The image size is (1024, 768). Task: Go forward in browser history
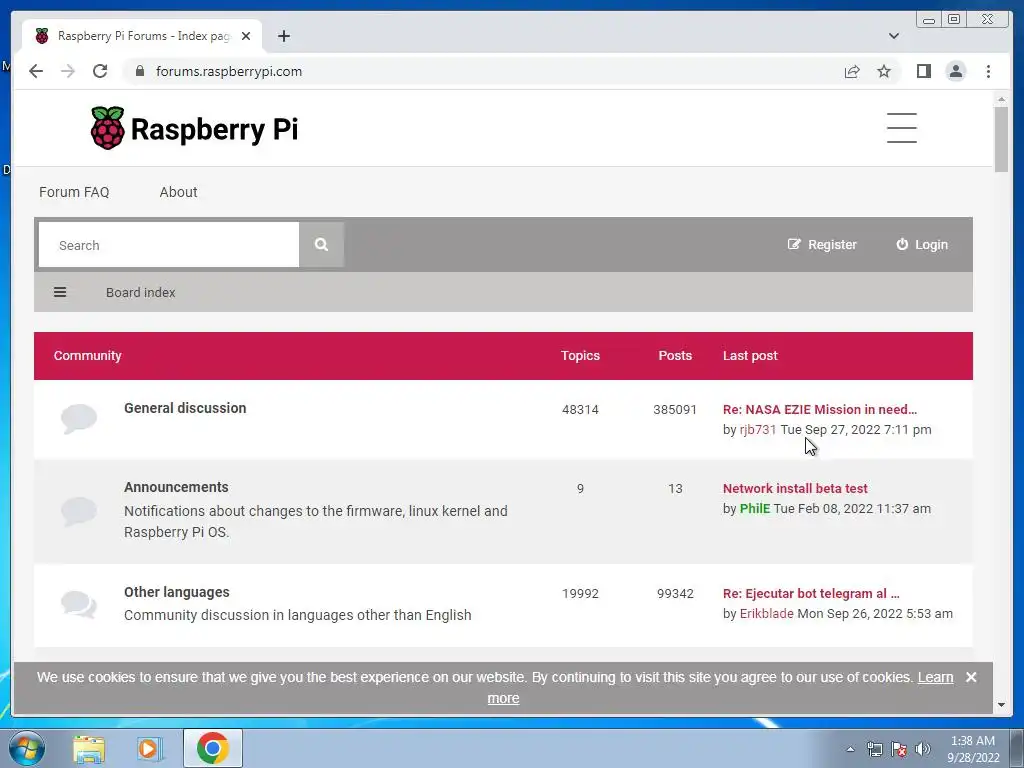(68, 71)
